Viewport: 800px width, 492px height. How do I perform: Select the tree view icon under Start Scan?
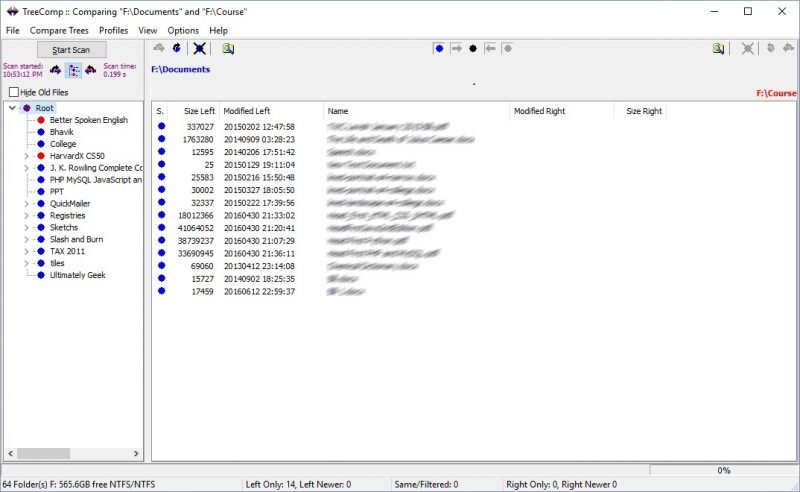(73, 70)
